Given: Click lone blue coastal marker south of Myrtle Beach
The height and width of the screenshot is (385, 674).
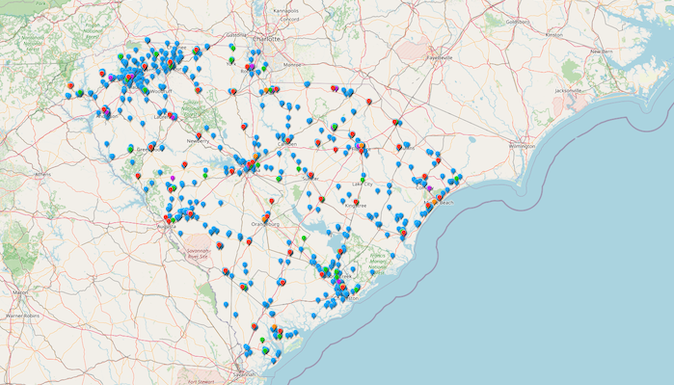Looking at the screenshot, I should (392, 256).
